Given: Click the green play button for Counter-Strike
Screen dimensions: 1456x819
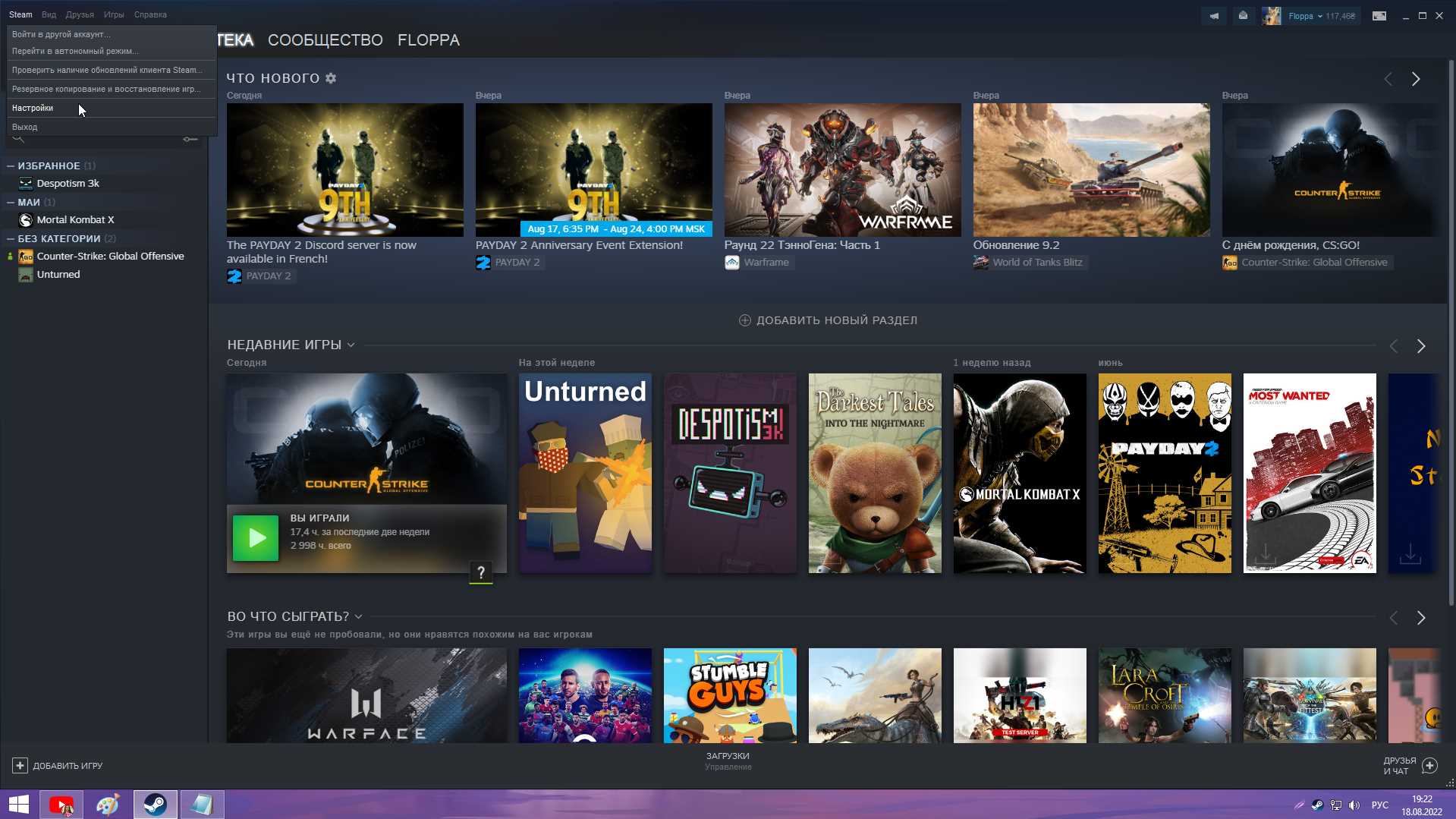Looking at the screenshot, I should pyautogui.click(x=256, y=538).
